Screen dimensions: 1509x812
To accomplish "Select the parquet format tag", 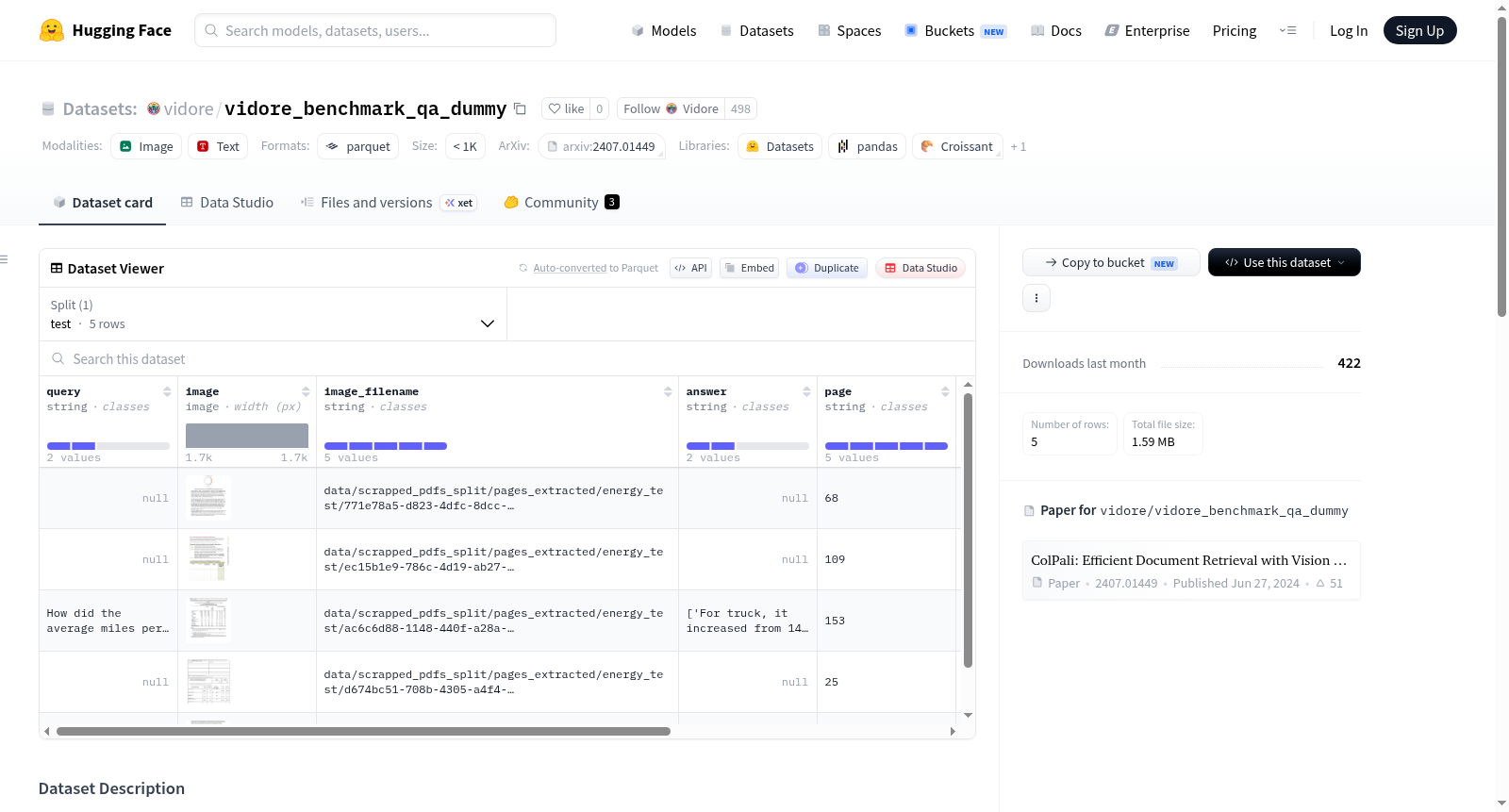I will click(x=357, y=146).
